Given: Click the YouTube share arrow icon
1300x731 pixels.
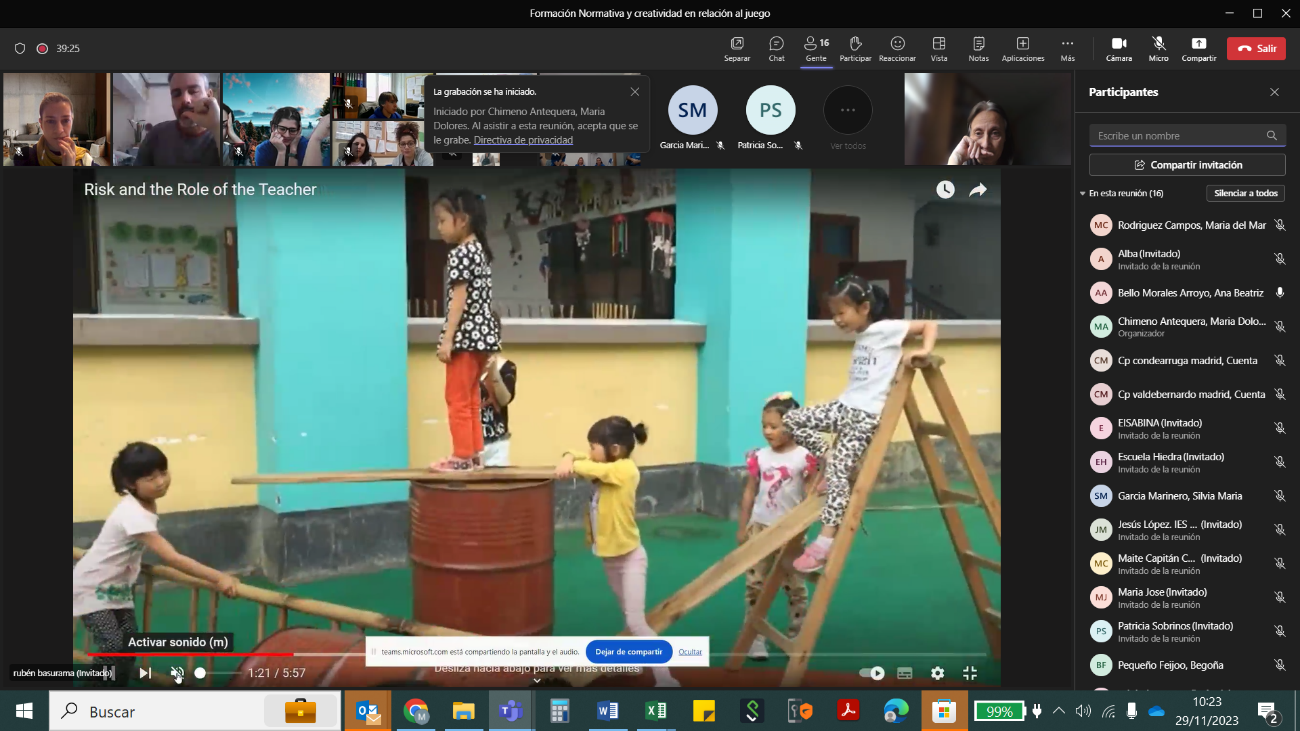Looking at the screenshot, I should click(978, 190).
